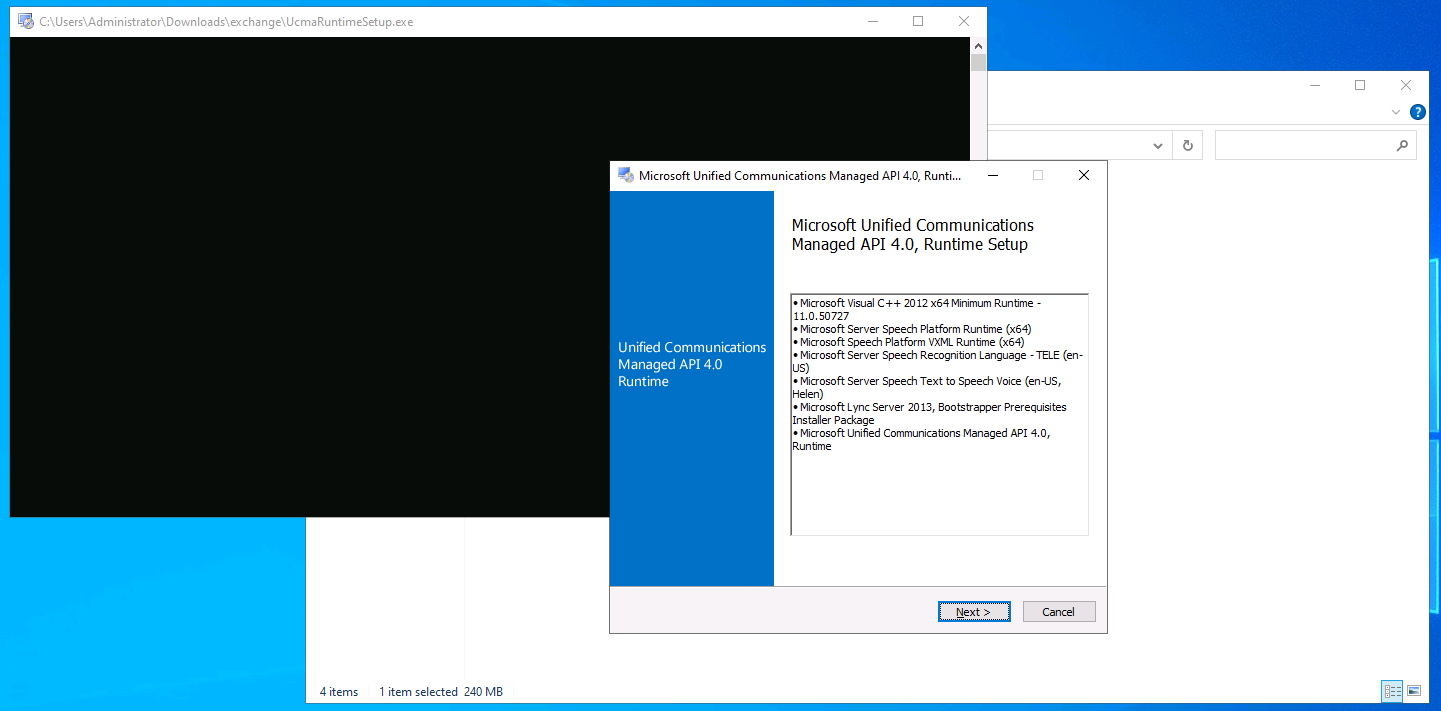This screenshot has height=711, width=1441.
Task: Open File Explorer address bar history dropdown
Action: tap(1158, 146)
